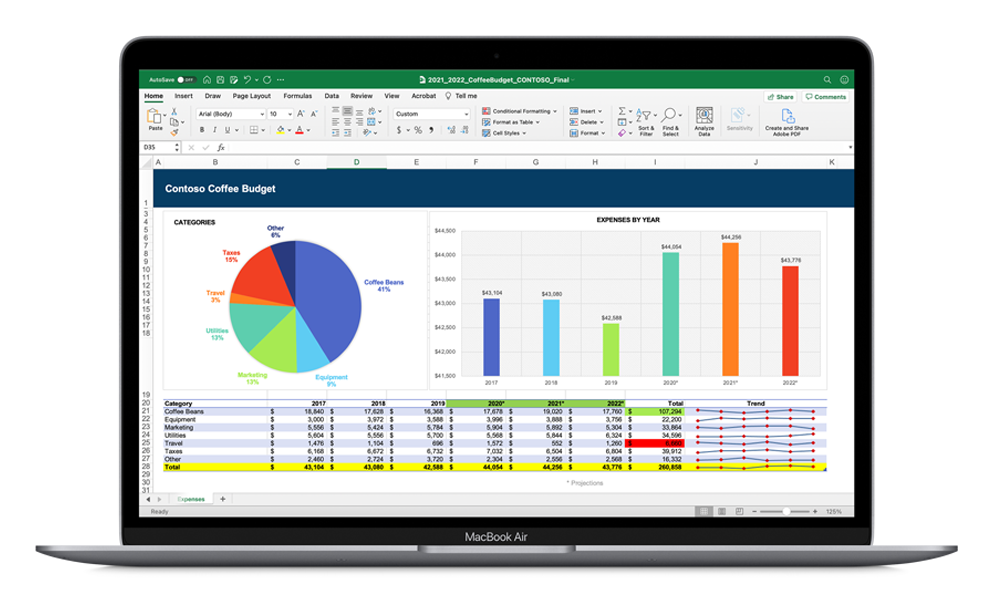1000x616 pixels.
Task: Click the zoom in plus button
Action: pos(815,511)
